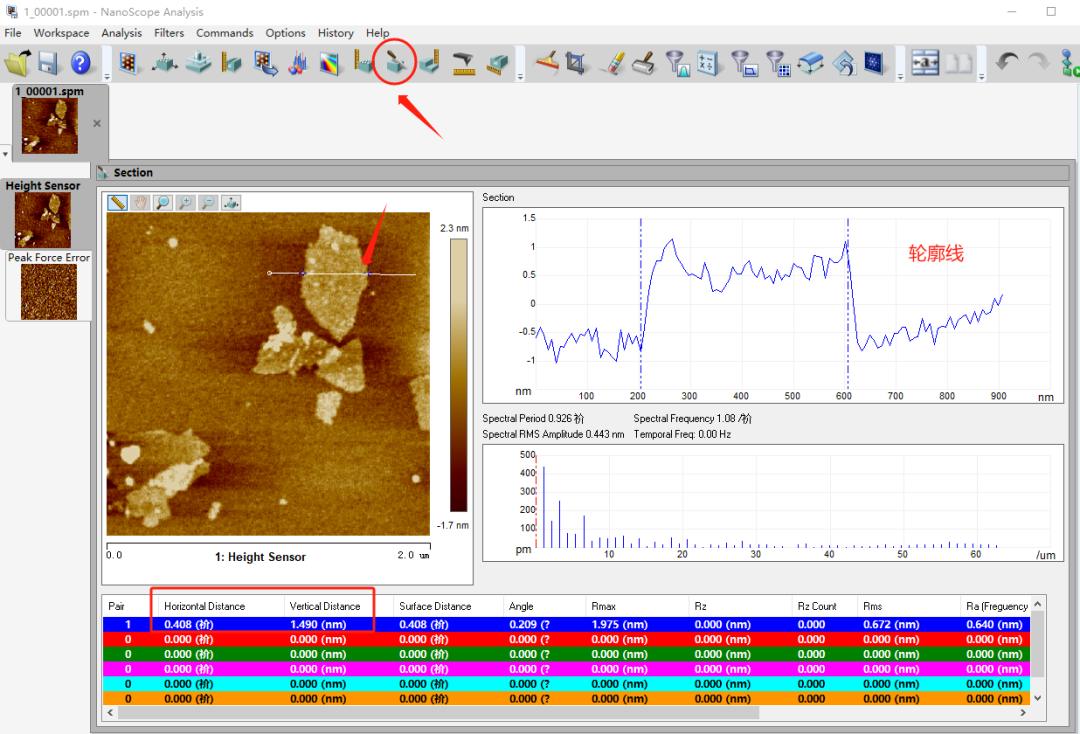Click the height color scale bar

[x=458, y=376]
